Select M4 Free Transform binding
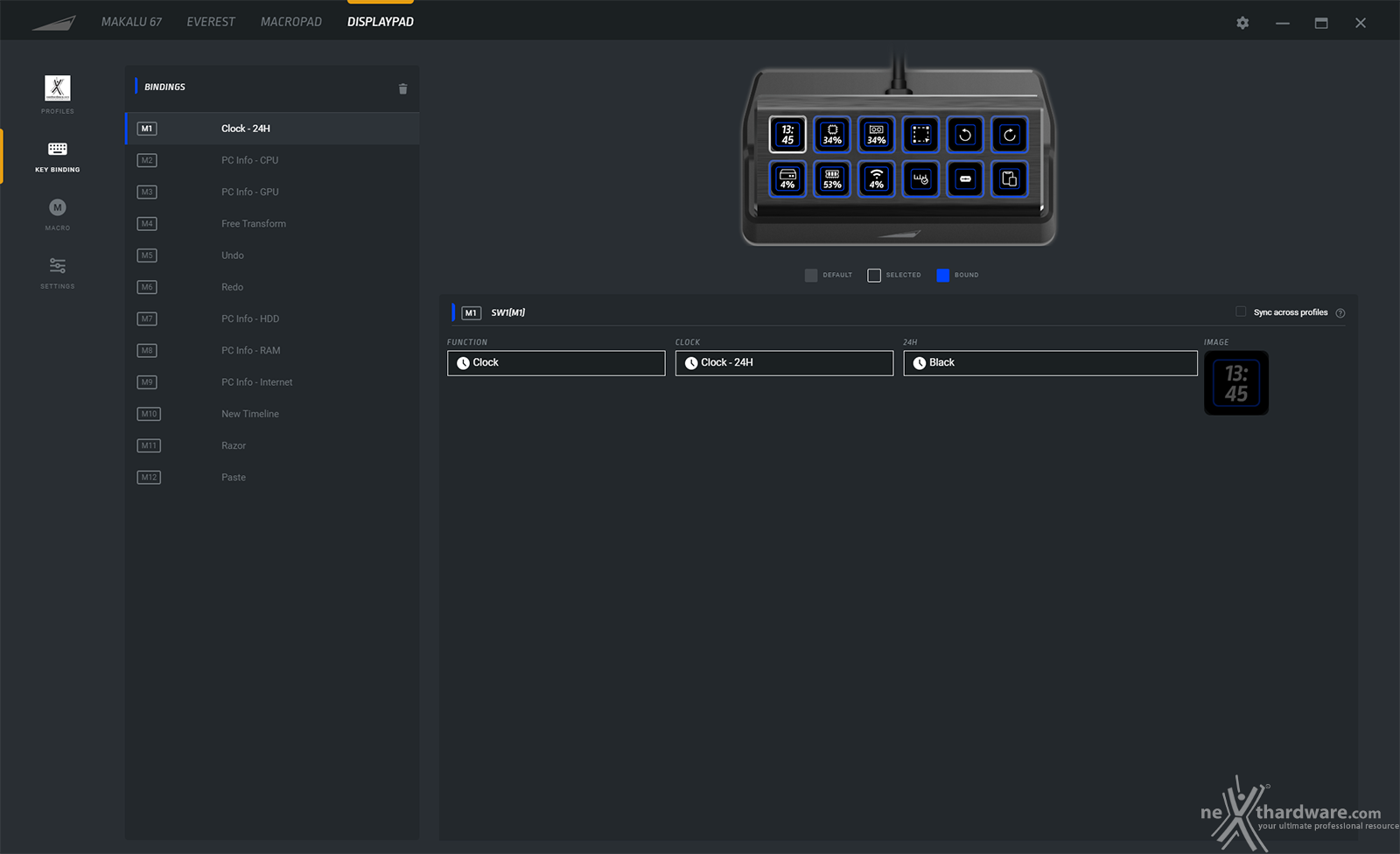1400x854 pixels. tap(272, 224)
